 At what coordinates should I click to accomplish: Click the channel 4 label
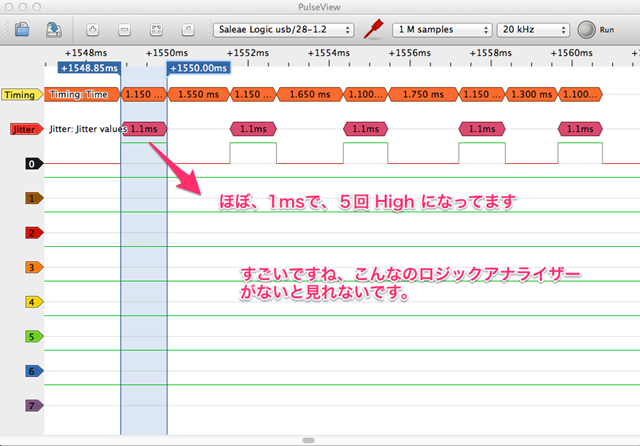pos(32,302)
